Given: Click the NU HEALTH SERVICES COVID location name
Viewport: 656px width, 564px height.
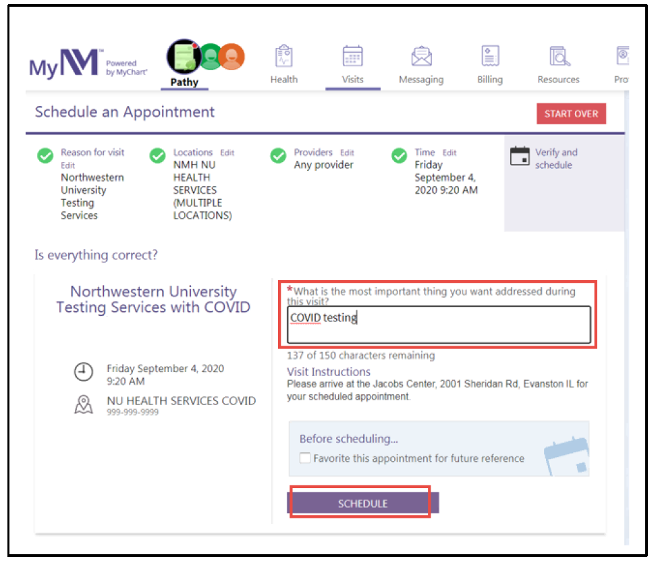Looking at the screenshot, I should [x=181, y=401].
